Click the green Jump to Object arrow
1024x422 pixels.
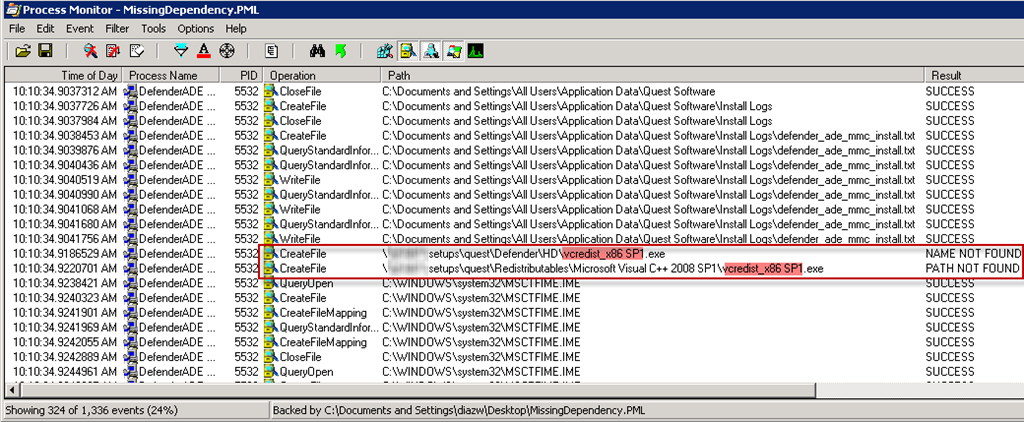click(x=340, y=50)
